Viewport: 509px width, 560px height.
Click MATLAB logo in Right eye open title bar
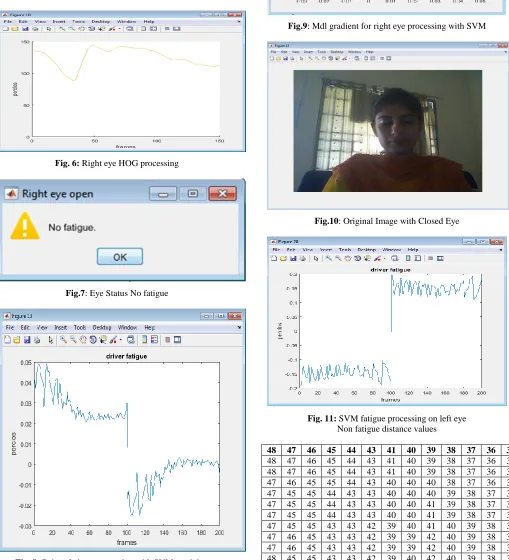[x=11, y=194]
